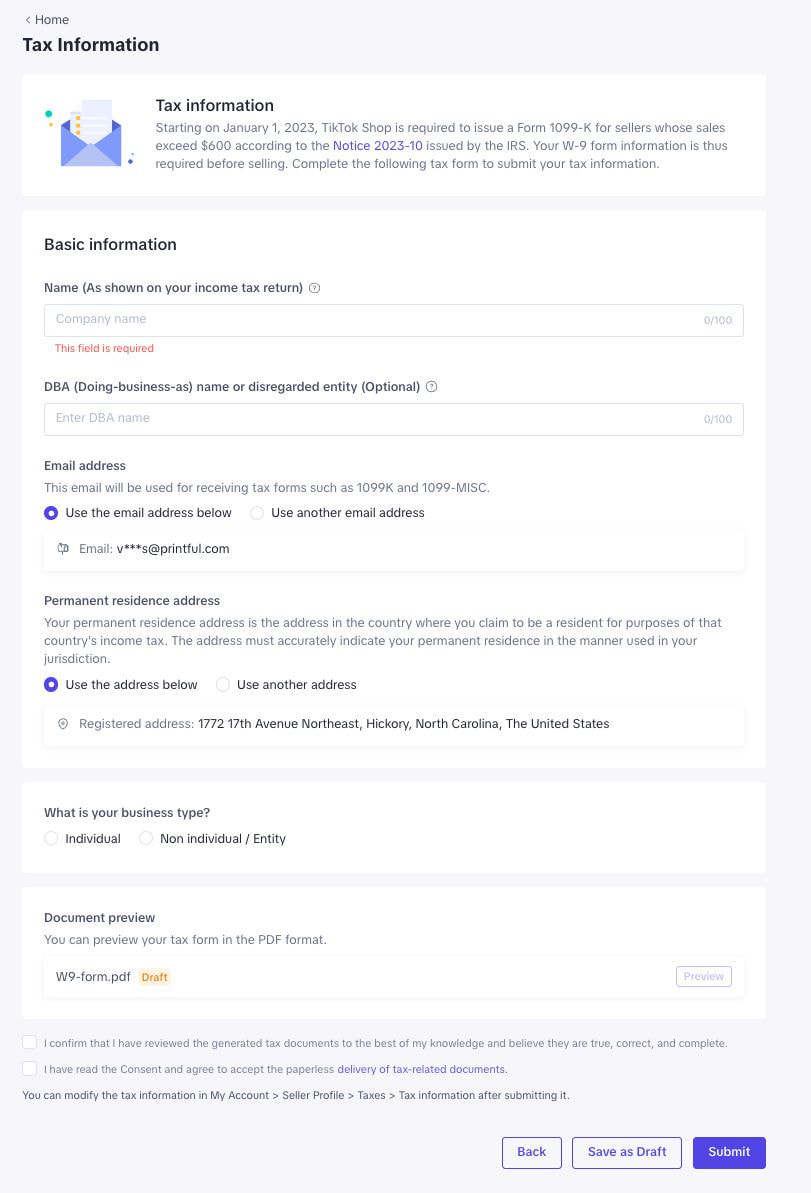Choose Individual as business type

click(51, 839)
